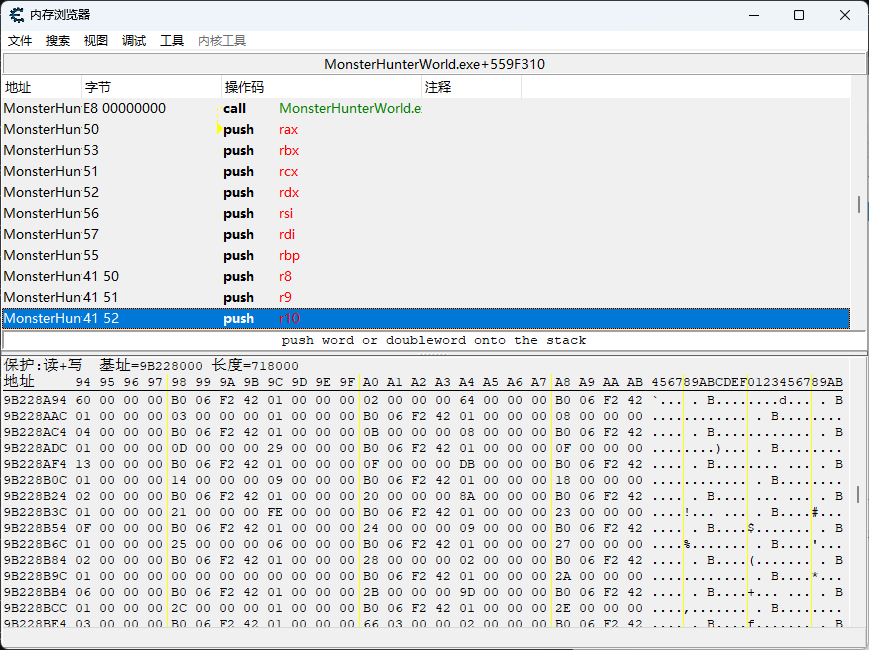The width and height of the screenshot is (869, 650).
Task: Open the 文件 menu
Action: pyautogui.click(x=20, y=41)
